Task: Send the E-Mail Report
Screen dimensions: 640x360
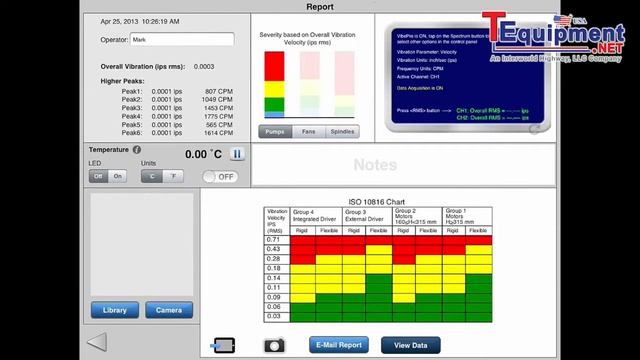Action: click(x=339, y=345)
